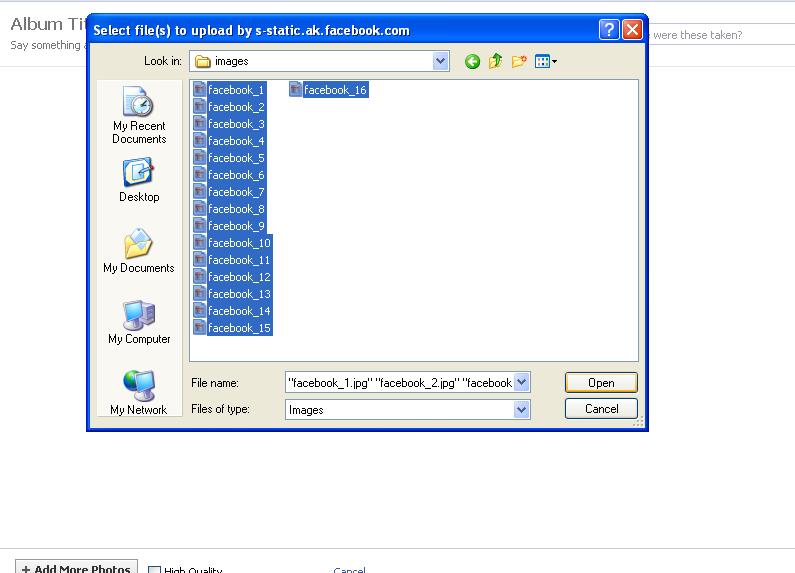The width and height of the screenshot is (795, 573).
Task: Click Add More Photos button
Action: tap(76, 568)
